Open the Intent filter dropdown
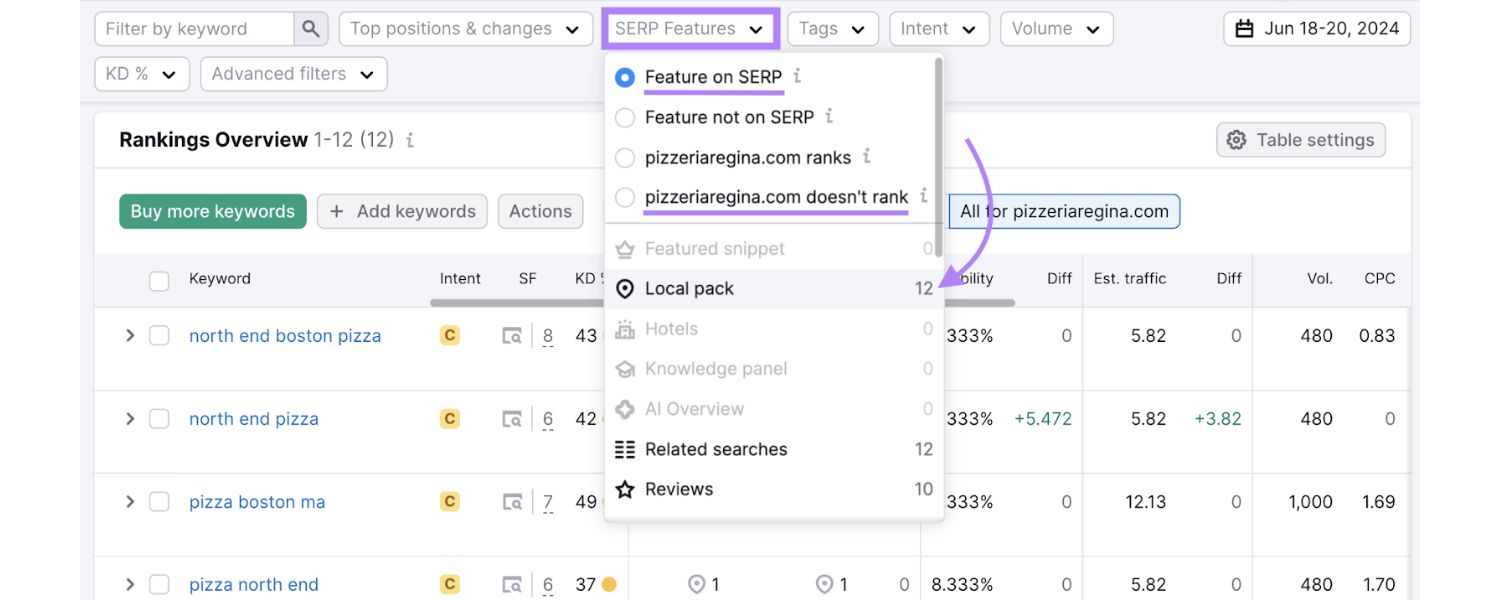1500x600 pixels. [938, 28]
